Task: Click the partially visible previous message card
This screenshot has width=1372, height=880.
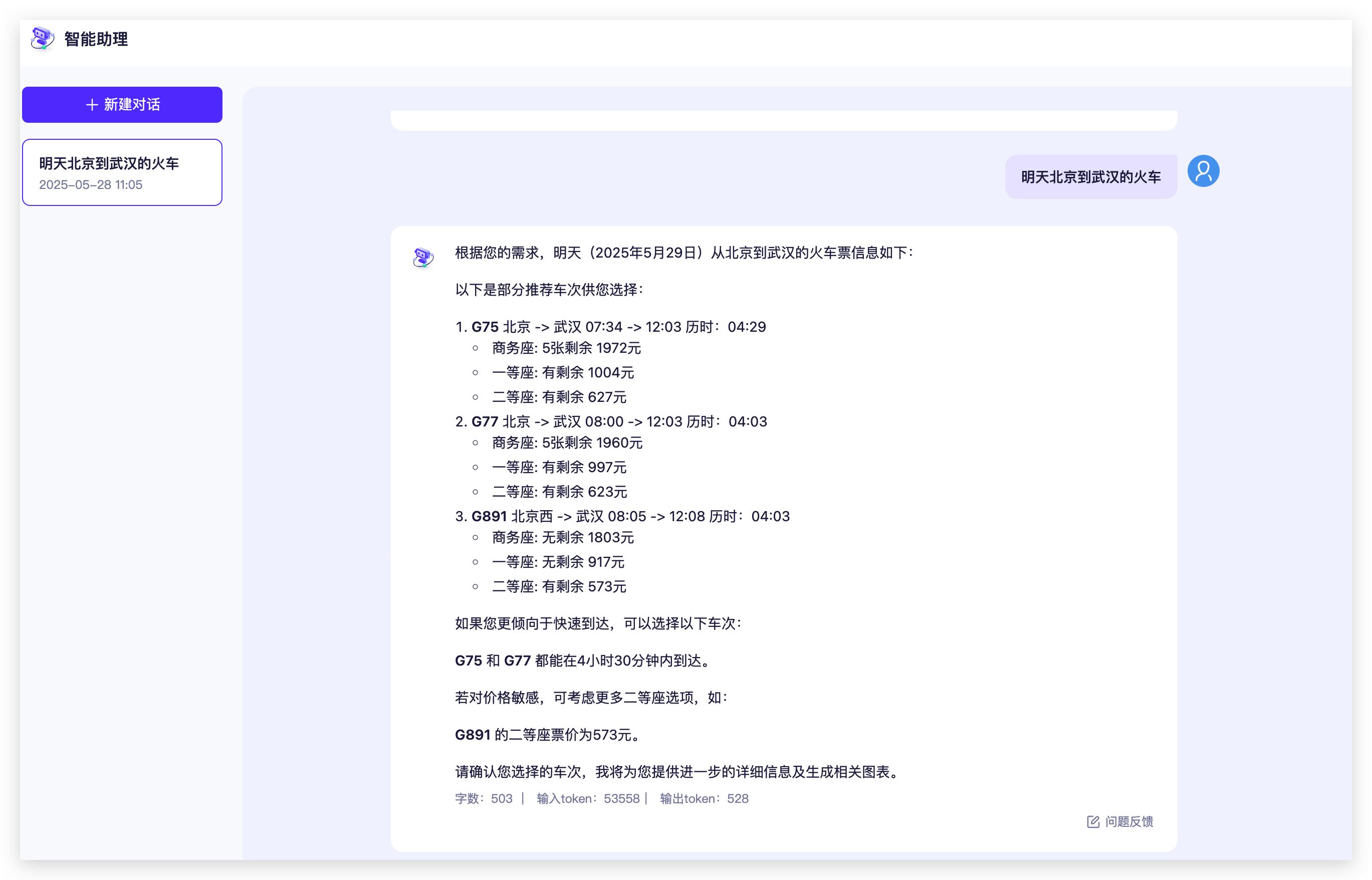Action: coord(783,120)
